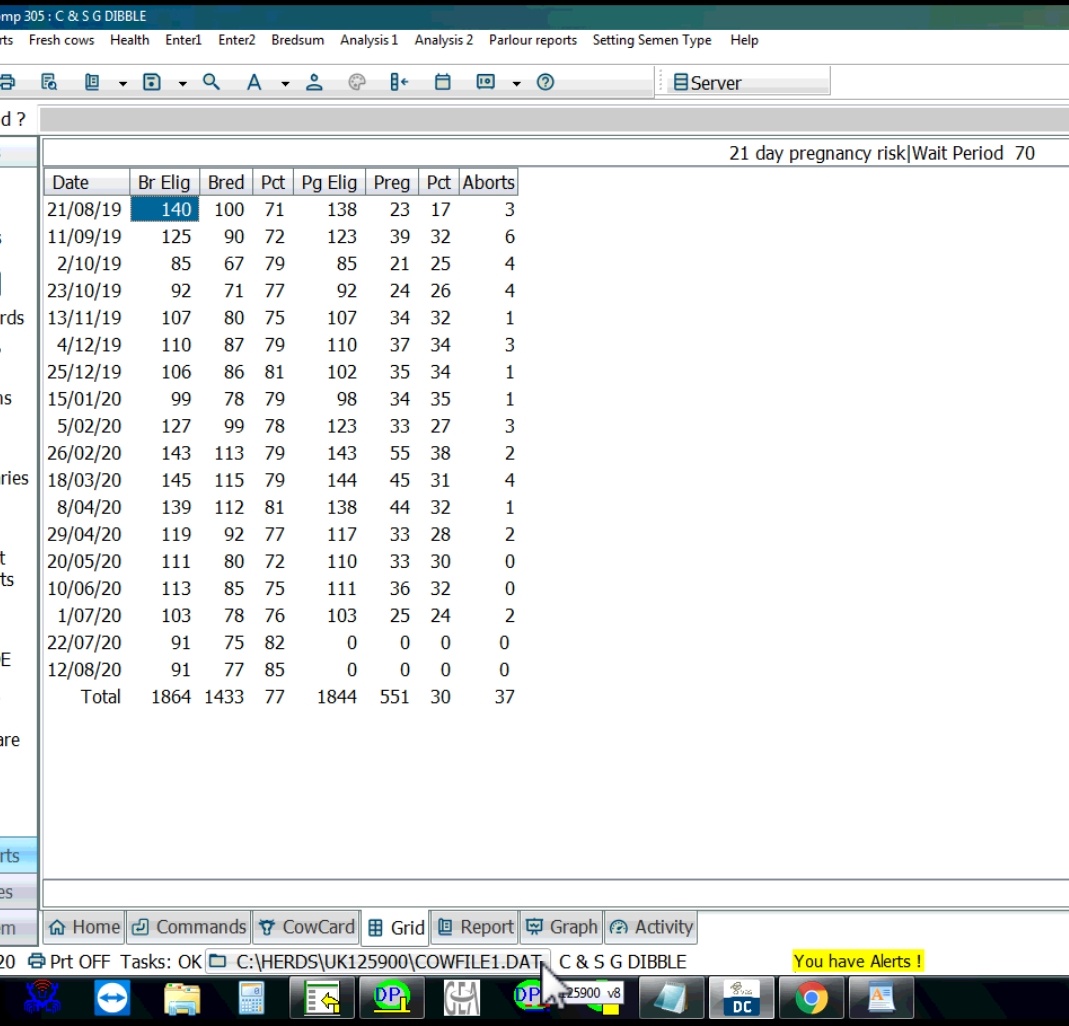Click the green DP program icon in taskbar
Image resolution: width=1069 pixels, height=1026 pixels.
391,997
